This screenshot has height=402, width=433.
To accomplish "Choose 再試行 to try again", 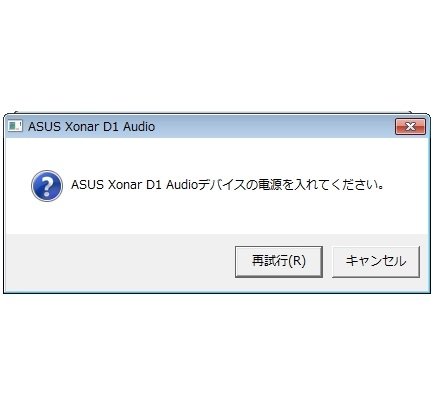I will [x=279, y=262].
